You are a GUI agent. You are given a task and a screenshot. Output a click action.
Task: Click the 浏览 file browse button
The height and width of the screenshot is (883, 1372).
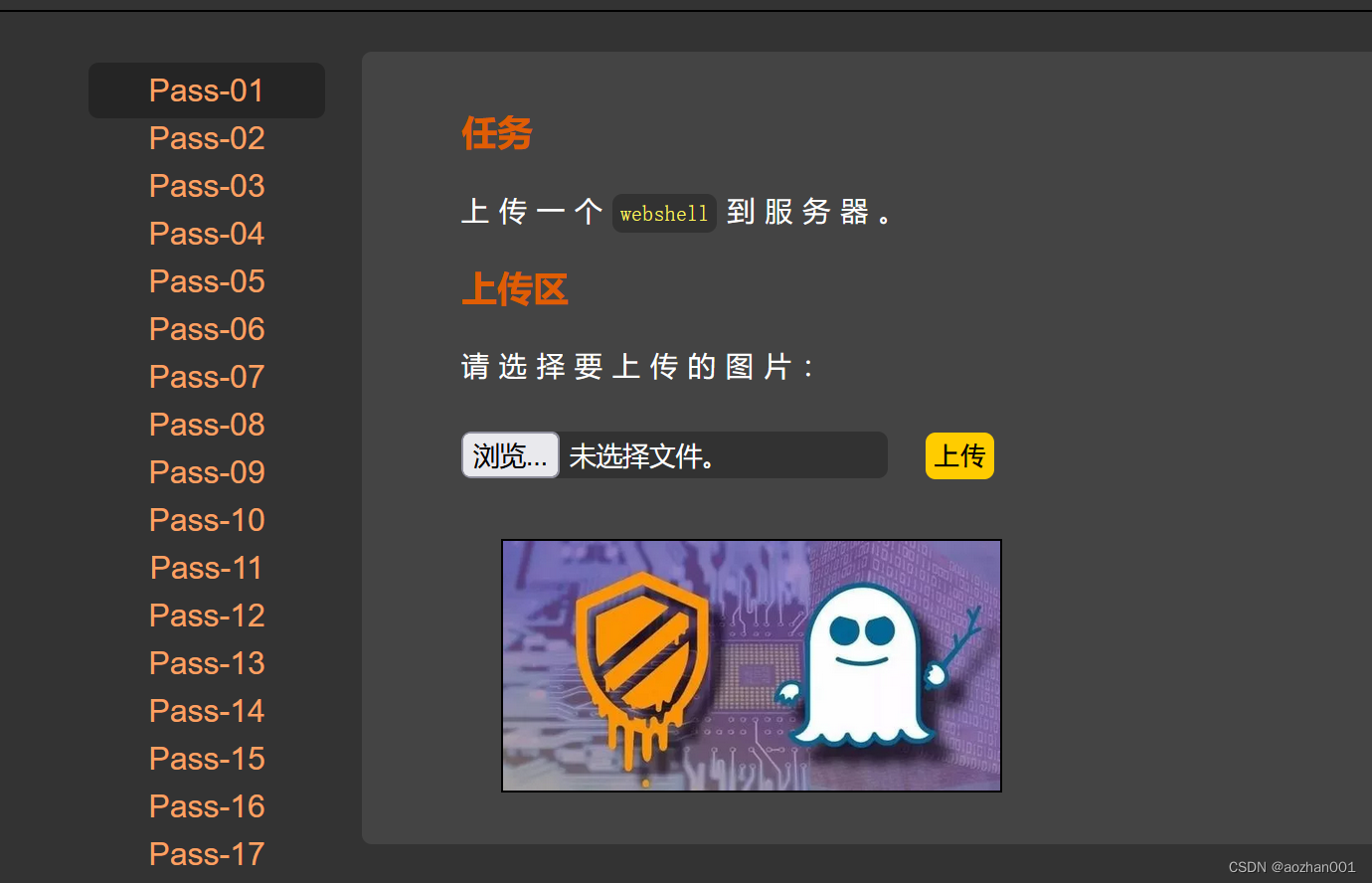[x=510, y=454]
